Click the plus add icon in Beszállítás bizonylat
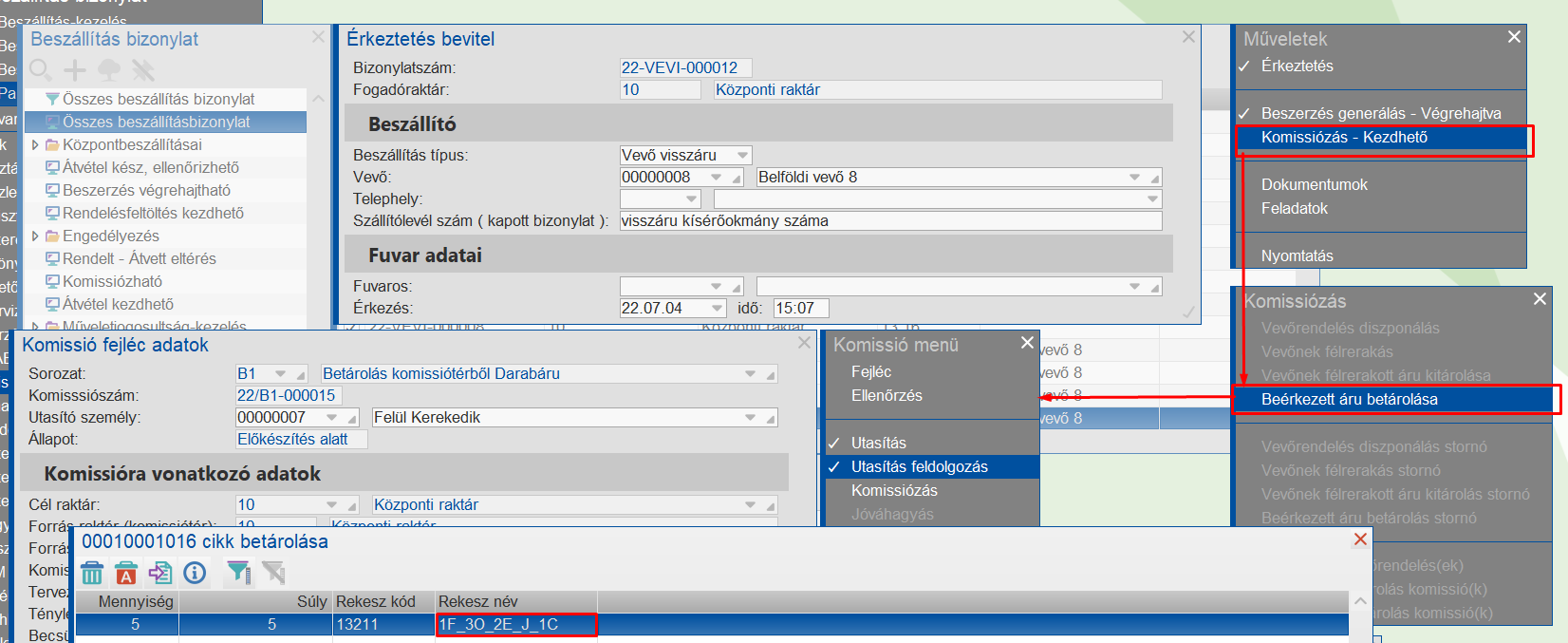 click(75, 69)
